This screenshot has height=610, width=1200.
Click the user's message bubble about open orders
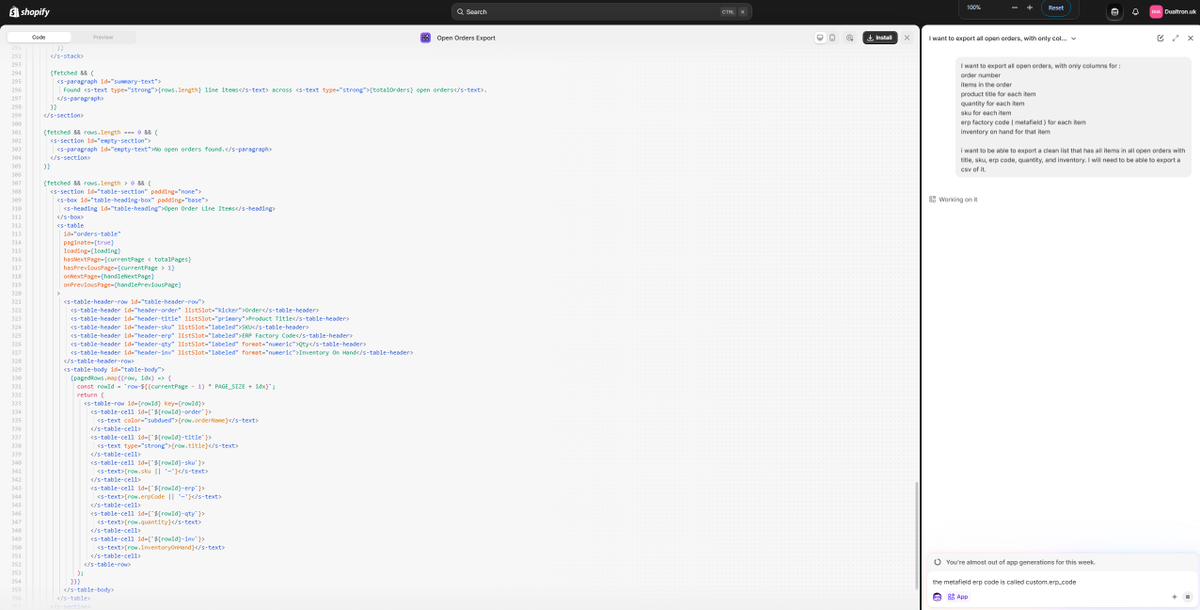(x=1073, y=117)
